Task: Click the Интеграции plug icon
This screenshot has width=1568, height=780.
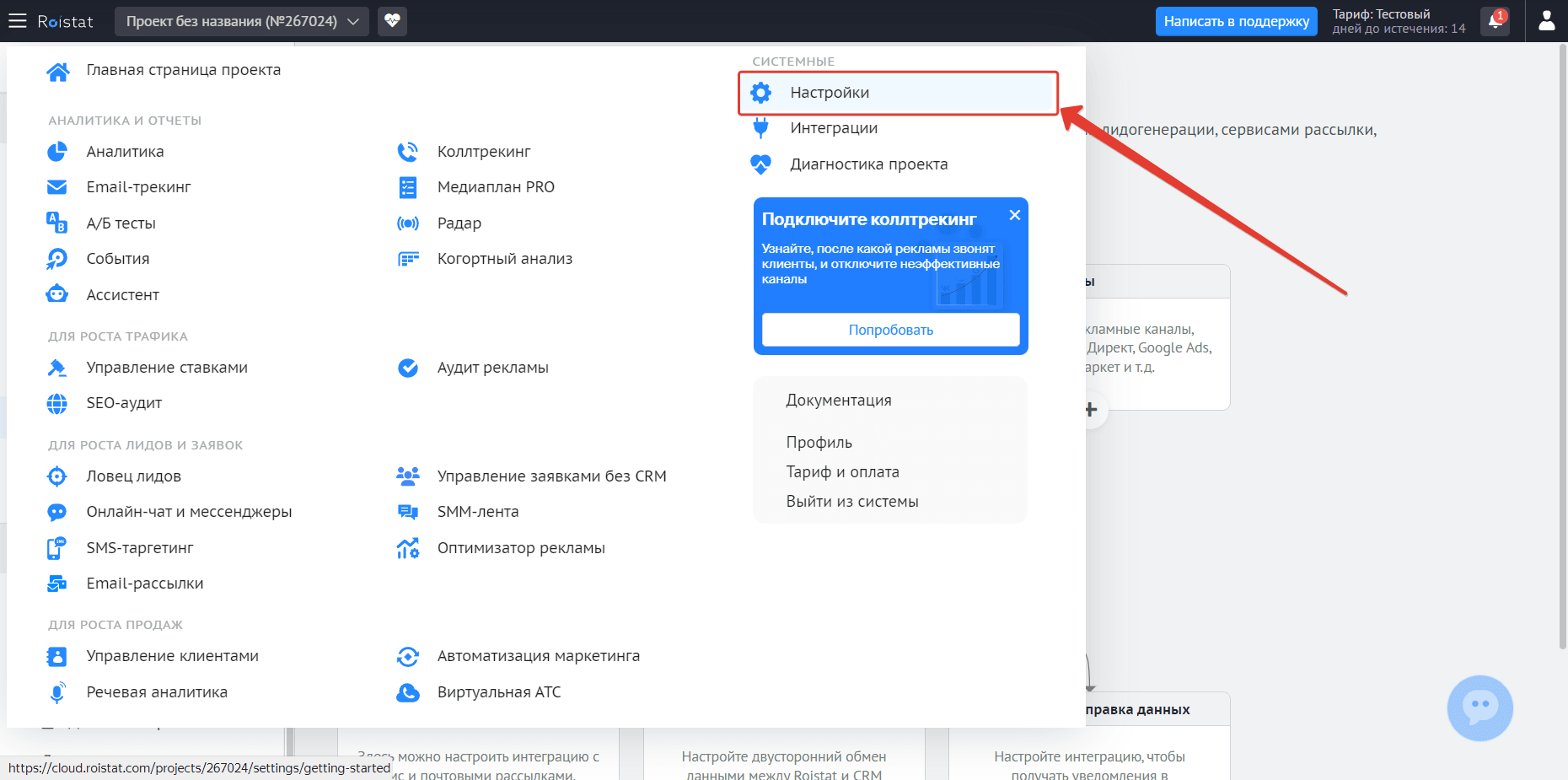Action: coord(760,128)
